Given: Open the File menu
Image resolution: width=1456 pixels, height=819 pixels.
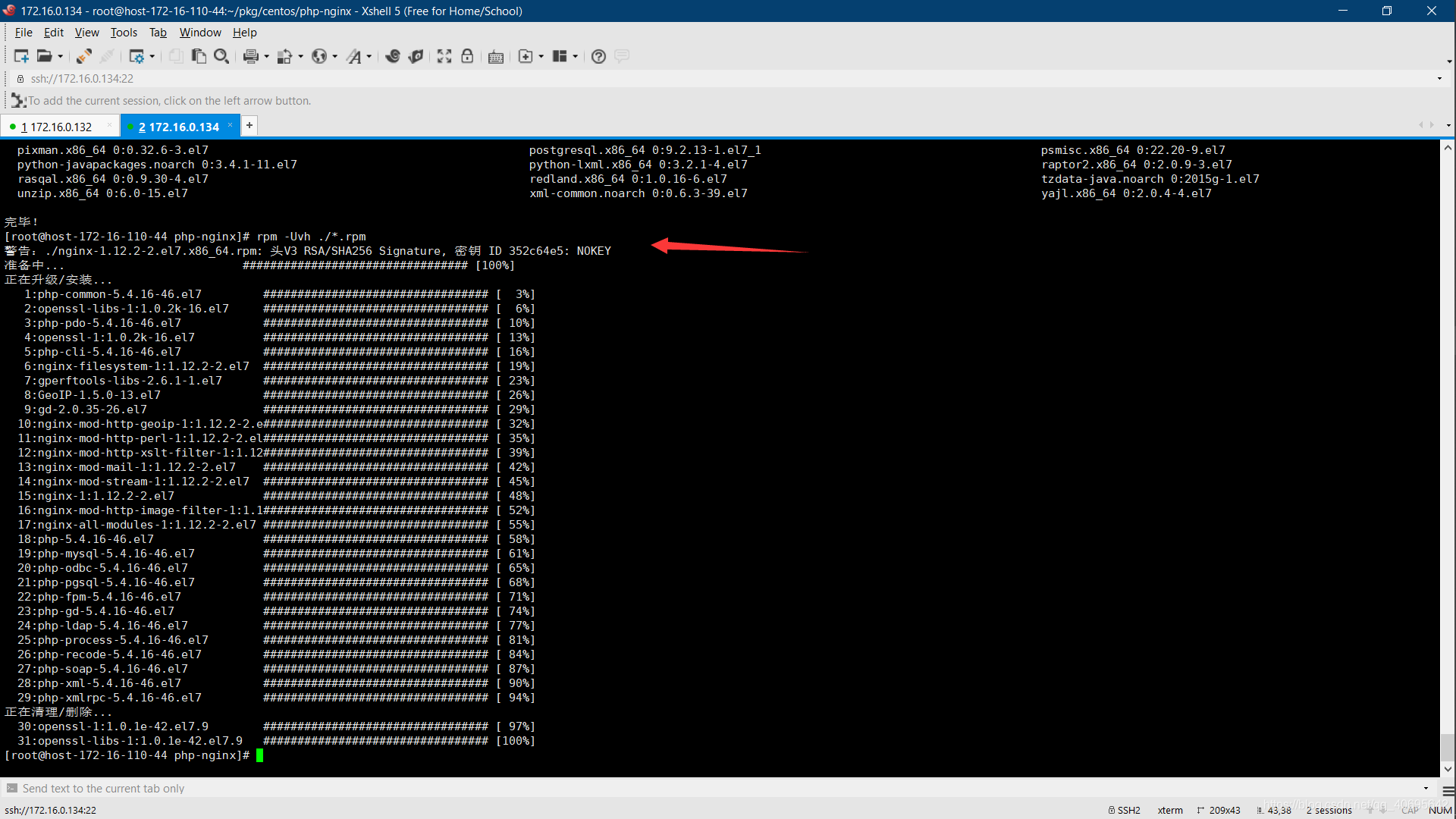Looking at the screenshot, I should tap(24, 33).
